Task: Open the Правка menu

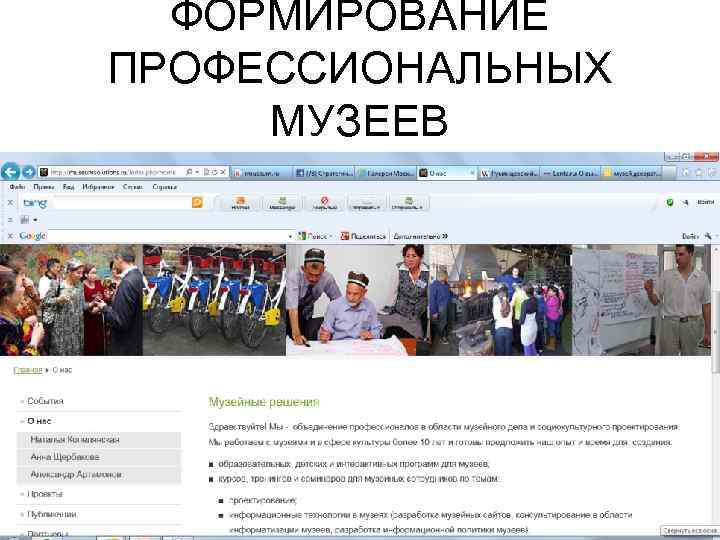Action: [44, 187]
